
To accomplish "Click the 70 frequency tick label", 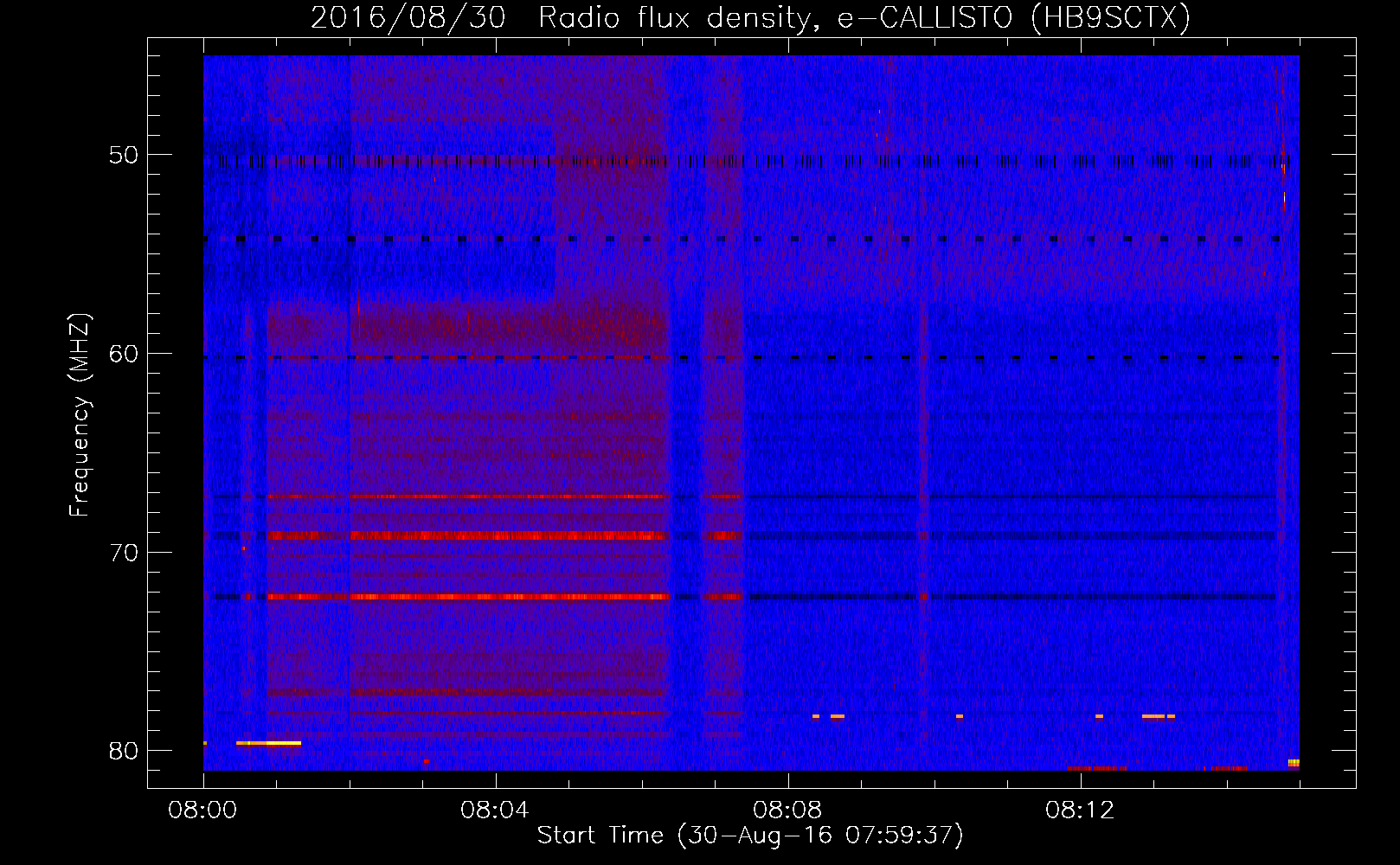I will tap(124, 552).
